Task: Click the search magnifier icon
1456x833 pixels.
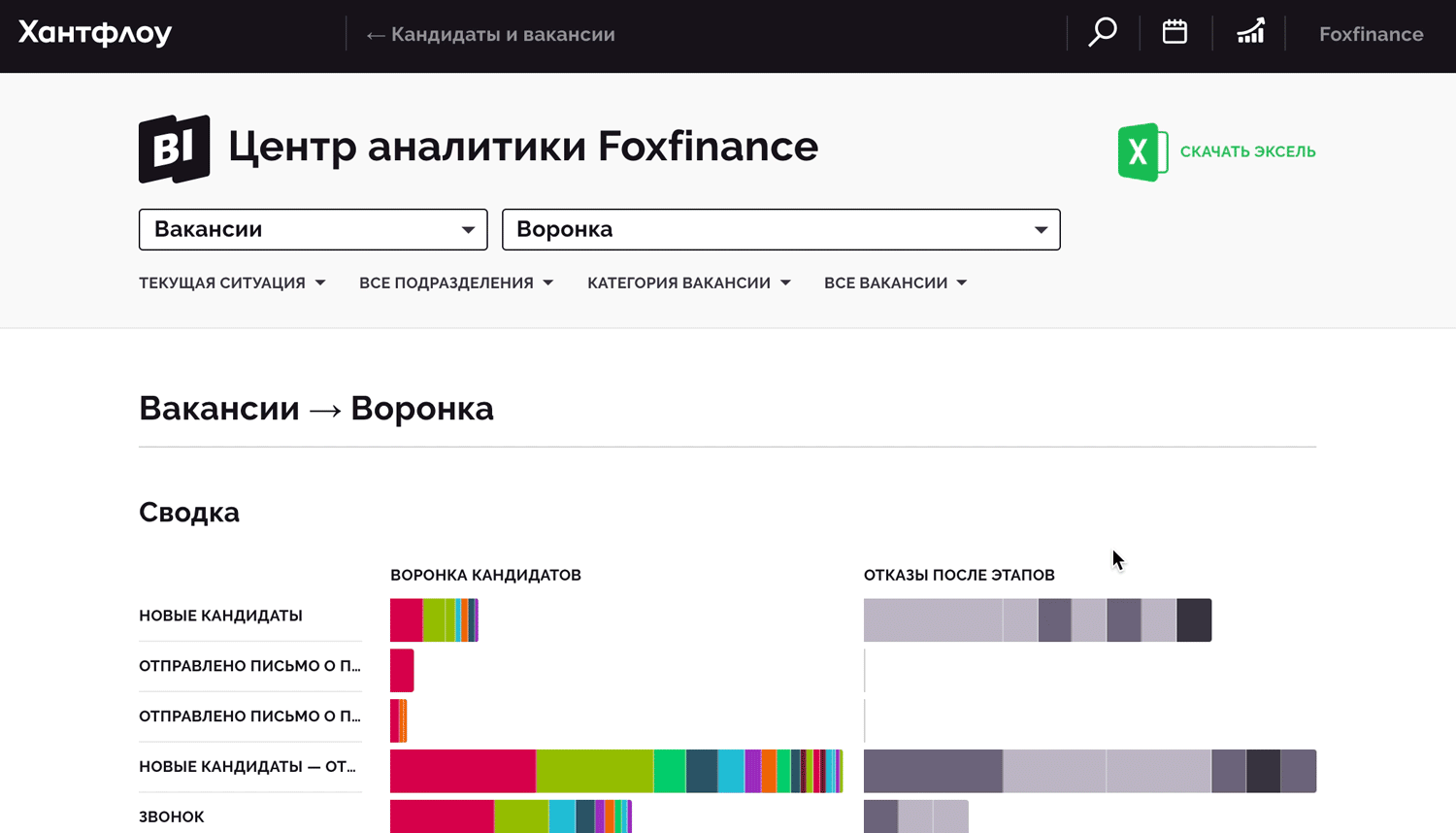Action: [x=1103, y=33]
